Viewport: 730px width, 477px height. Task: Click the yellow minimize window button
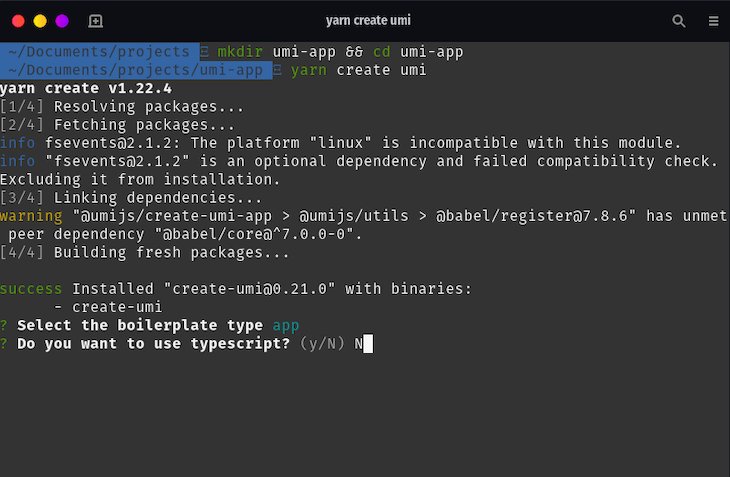tap(40, 21)
